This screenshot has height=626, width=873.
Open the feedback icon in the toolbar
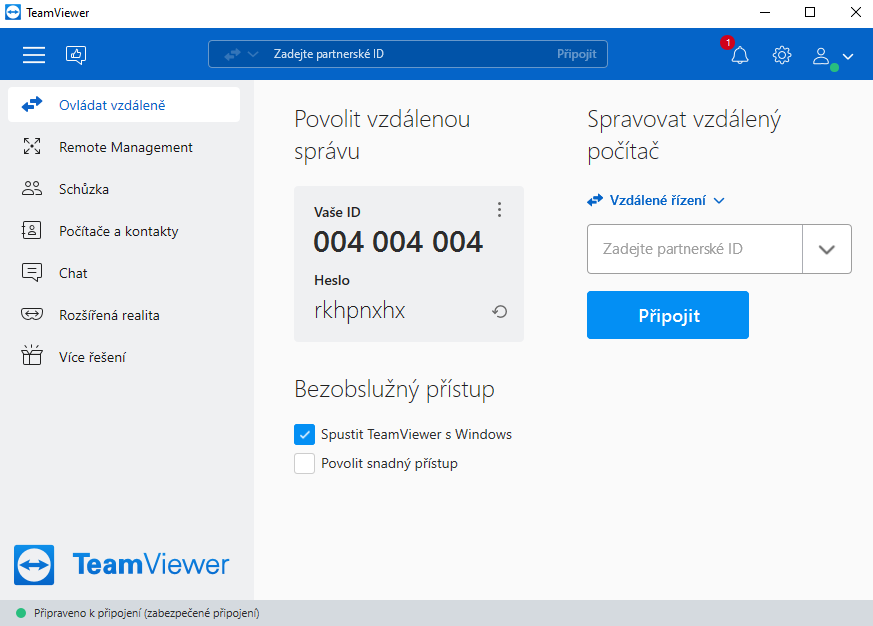pos(76,54)
